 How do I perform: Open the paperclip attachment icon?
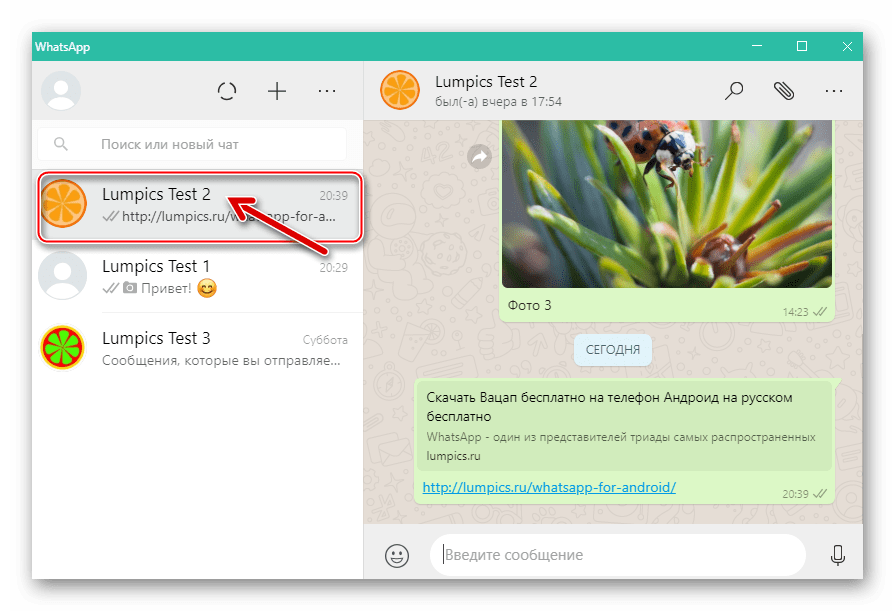pos(785,90)
